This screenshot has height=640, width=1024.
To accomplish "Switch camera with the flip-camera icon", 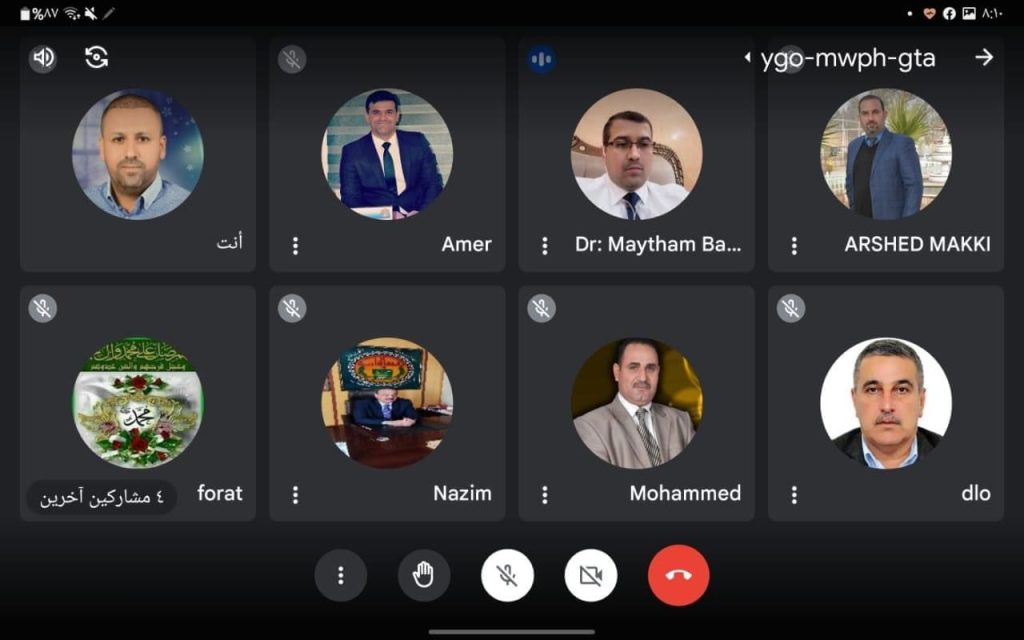I will 96,57.
